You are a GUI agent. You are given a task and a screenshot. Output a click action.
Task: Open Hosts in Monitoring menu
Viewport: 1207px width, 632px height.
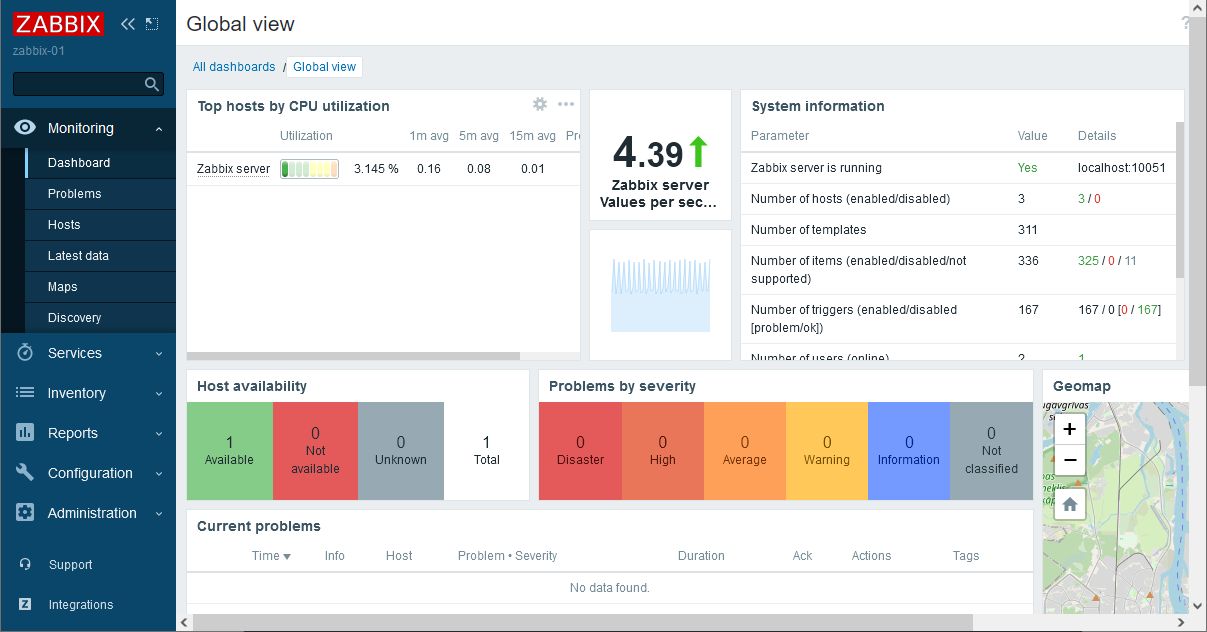tap(101, 225)
